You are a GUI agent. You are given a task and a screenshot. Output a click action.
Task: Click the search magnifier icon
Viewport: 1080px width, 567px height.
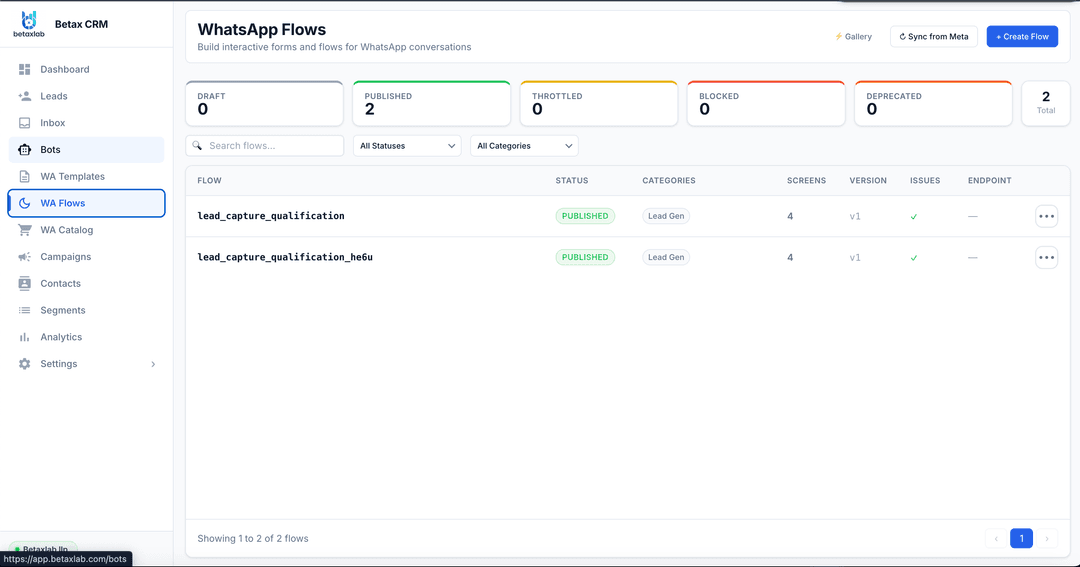pos(198,145)
